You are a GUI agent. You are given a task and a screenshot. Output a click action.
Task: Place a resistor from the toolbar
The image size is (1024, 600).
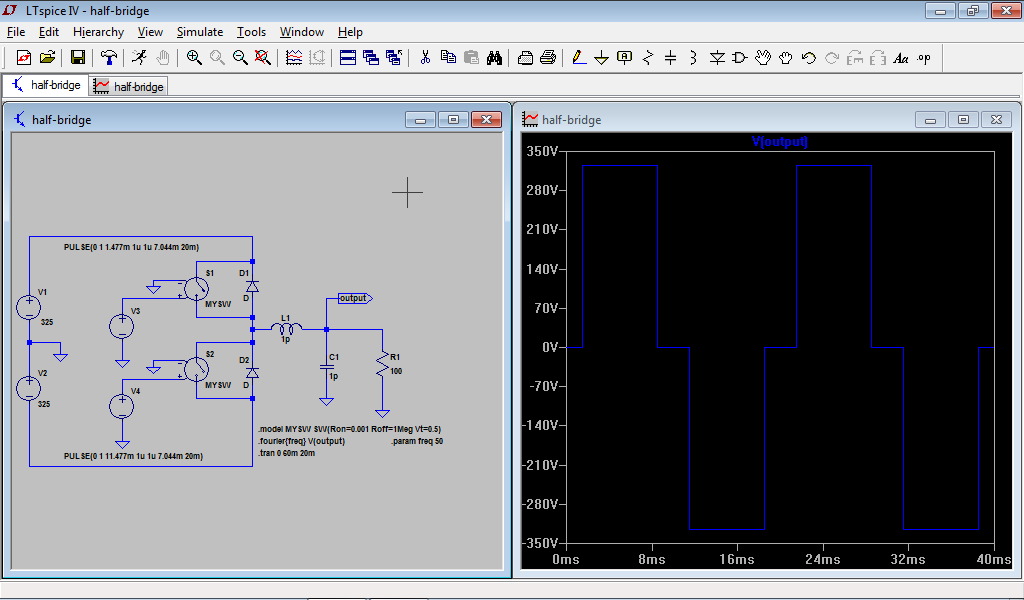(648, 58)
